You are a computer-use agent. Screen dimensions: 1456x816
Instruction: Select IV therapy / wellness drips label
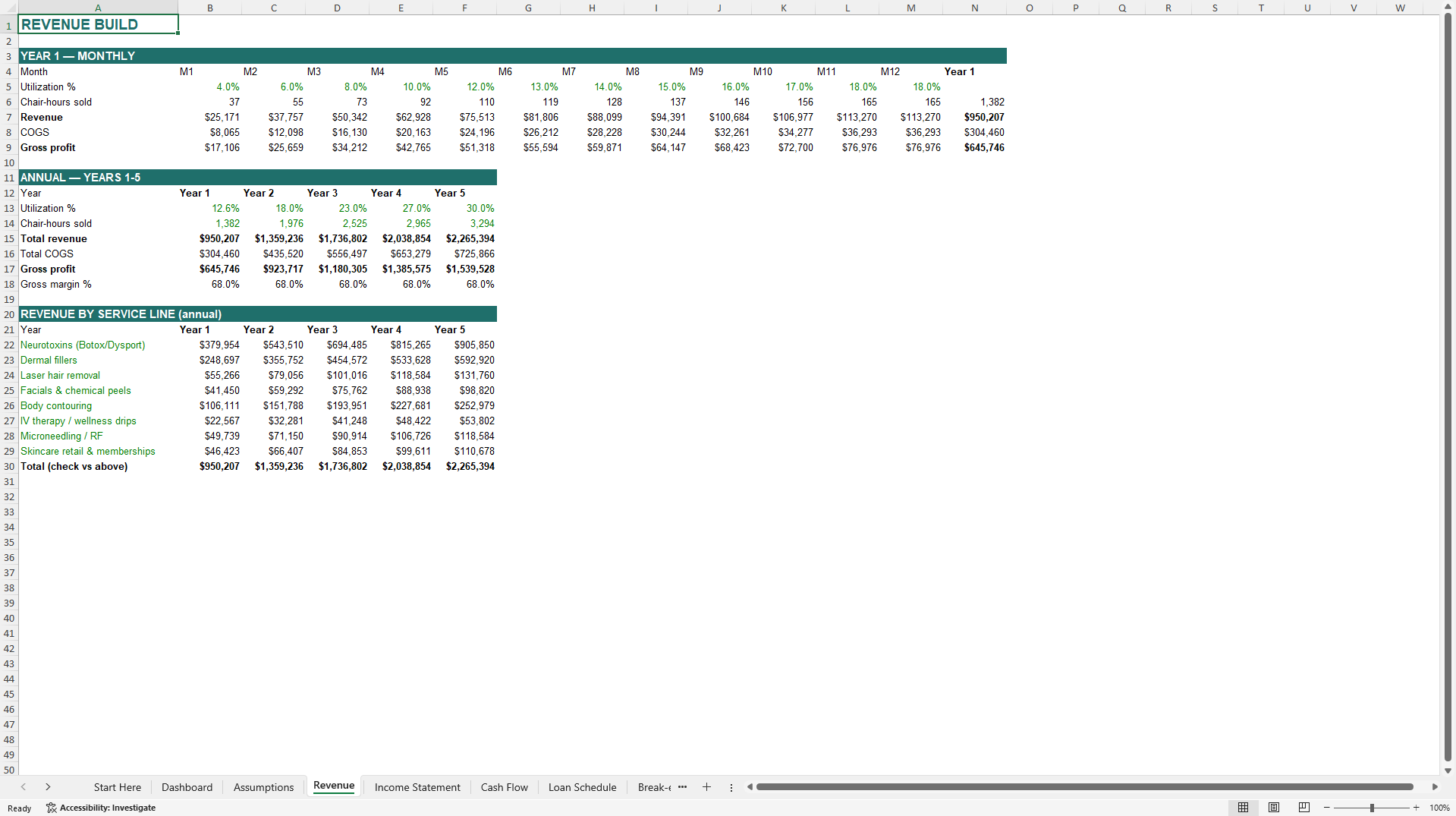tap(98, 421)
